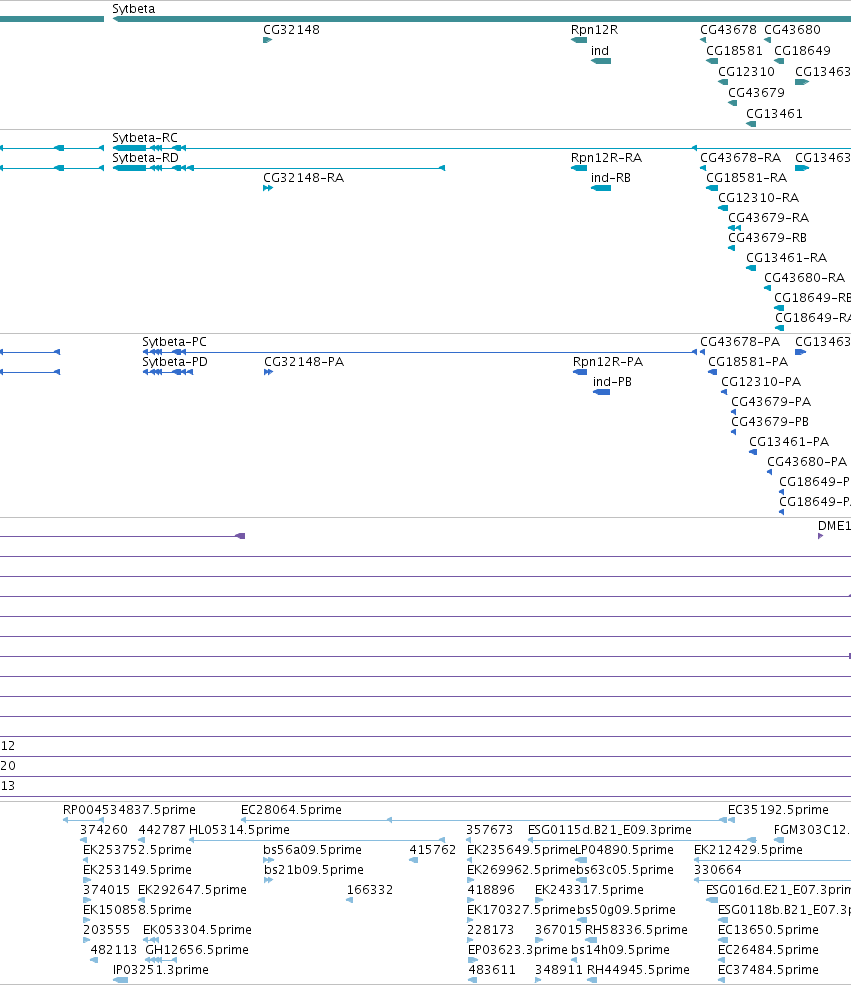
Task: Select transcript Sytbeta-RD
Action: (x=146, y=158)
